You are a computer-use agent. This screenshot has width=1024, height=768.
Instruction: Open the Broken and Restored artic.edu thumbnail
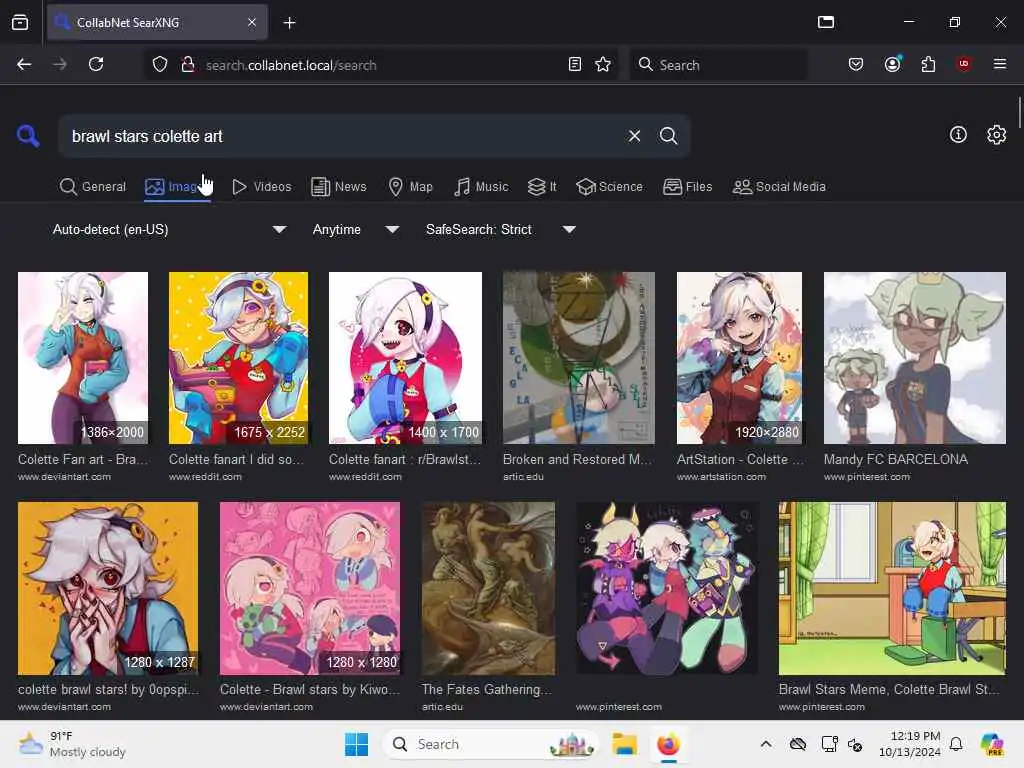[x=579, y=358]
